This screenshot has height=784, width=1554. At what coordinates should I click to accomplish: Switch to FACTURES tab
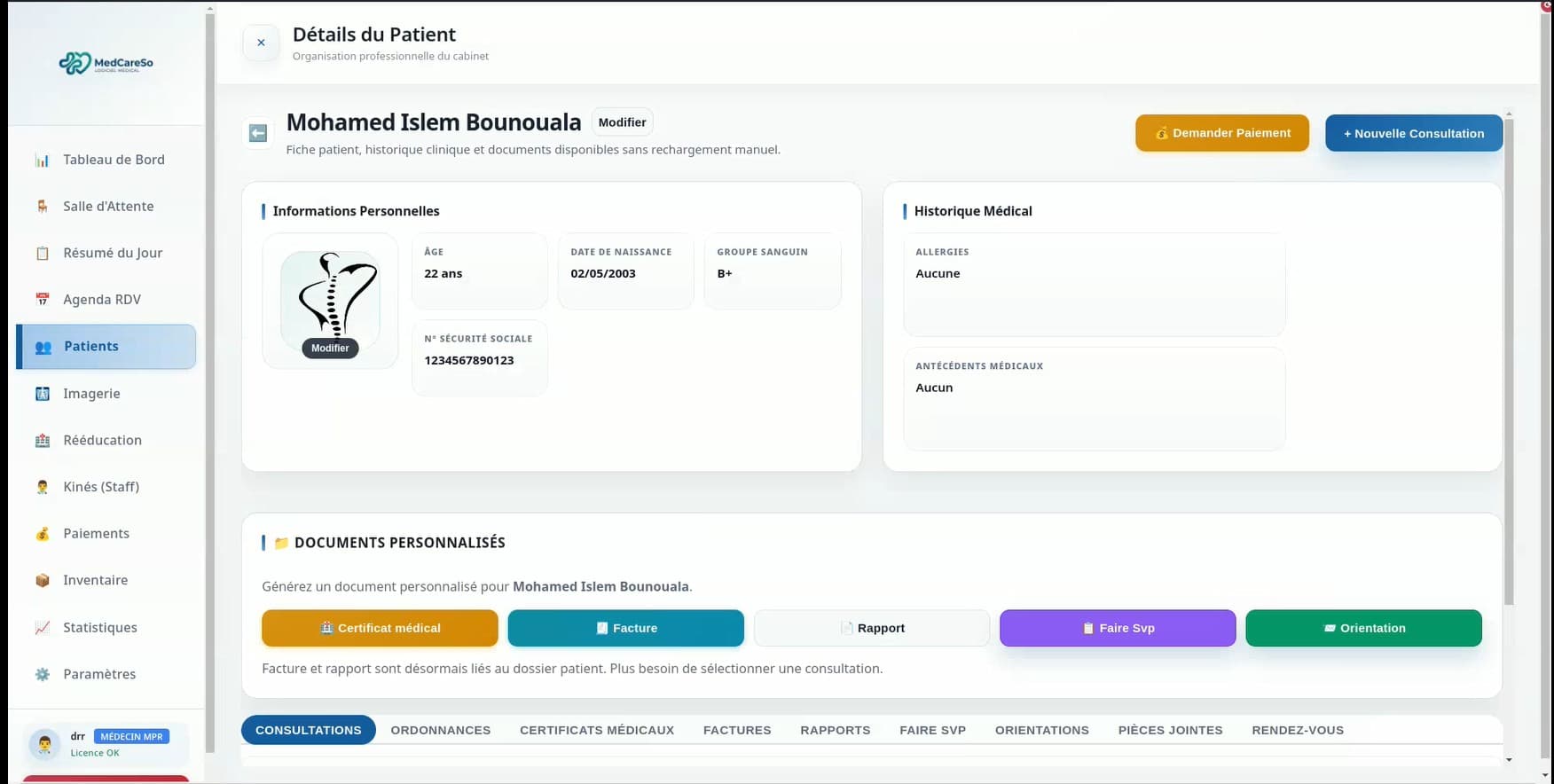(x=737, y=730)
